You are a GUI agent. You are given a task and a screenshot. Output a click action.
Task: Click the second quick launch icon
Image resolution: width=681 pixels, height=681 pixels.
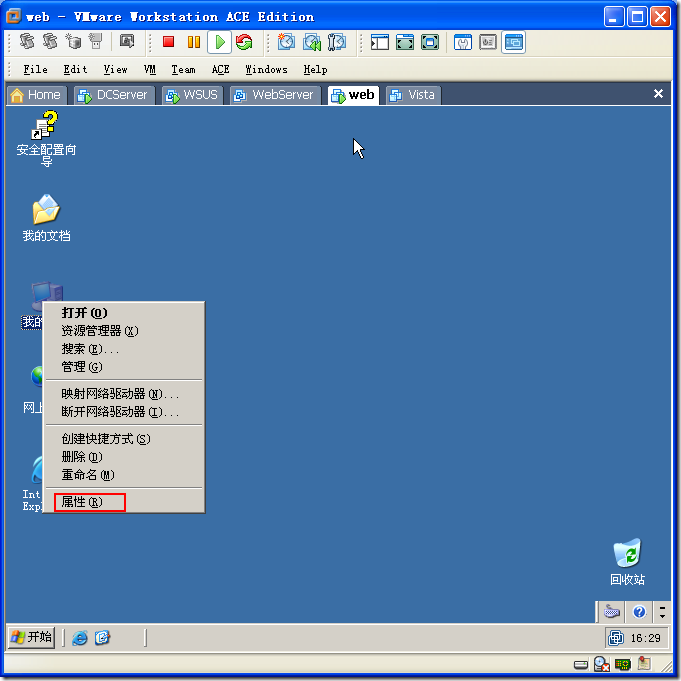click(102, 638)
